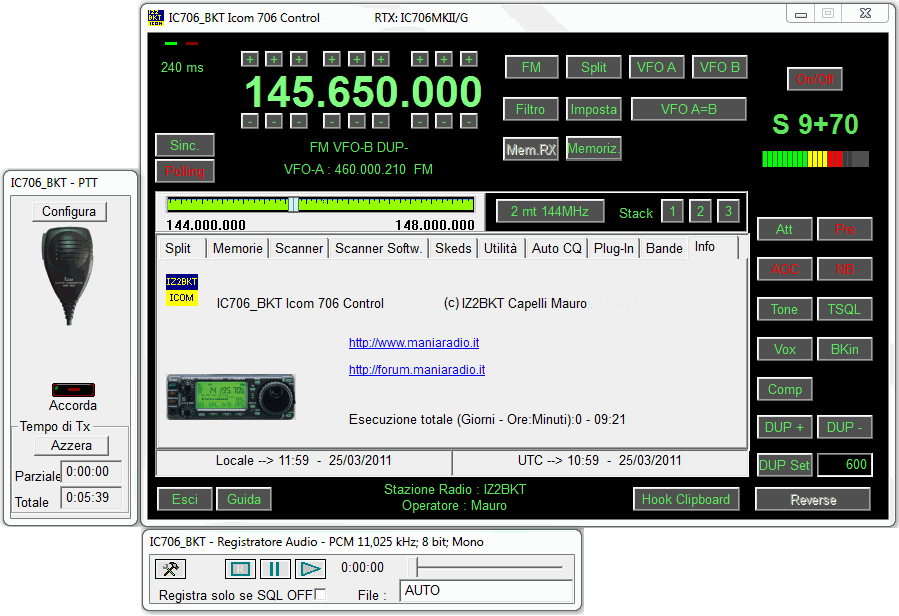Click the Accorda tuner indicator icon
Viewport: 899px width, 616px height.
pos(73,390)
